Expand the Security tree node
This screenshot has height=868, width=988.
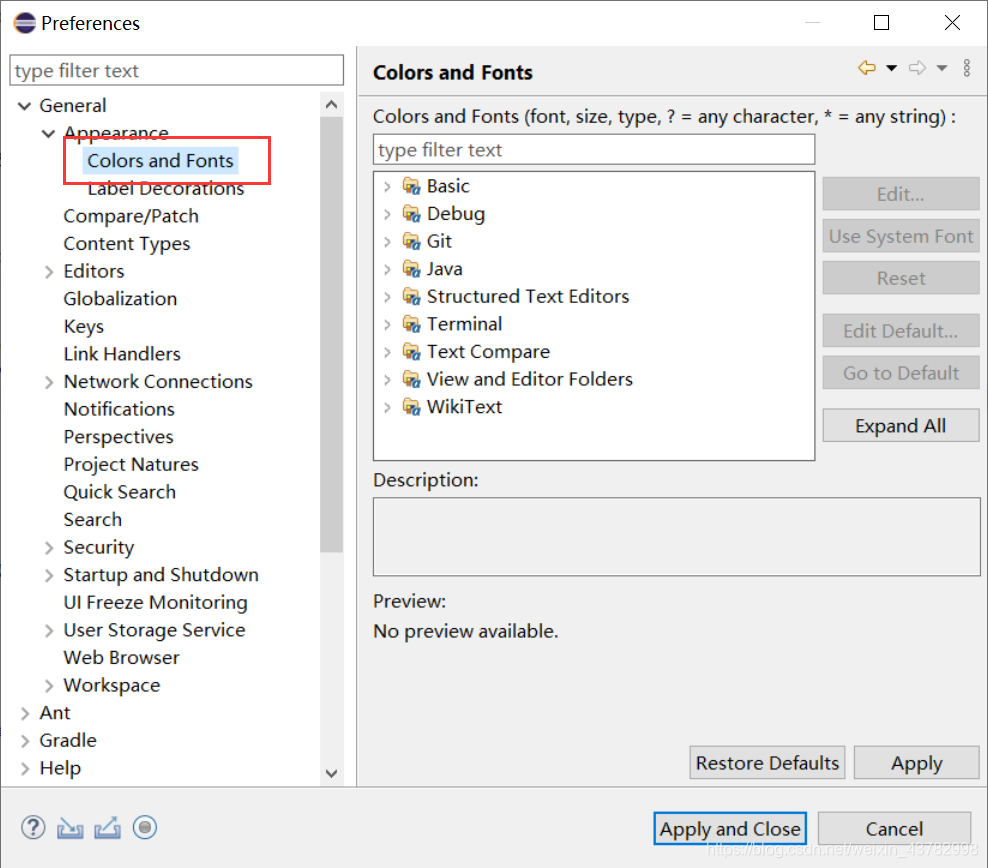click(49, 547)
